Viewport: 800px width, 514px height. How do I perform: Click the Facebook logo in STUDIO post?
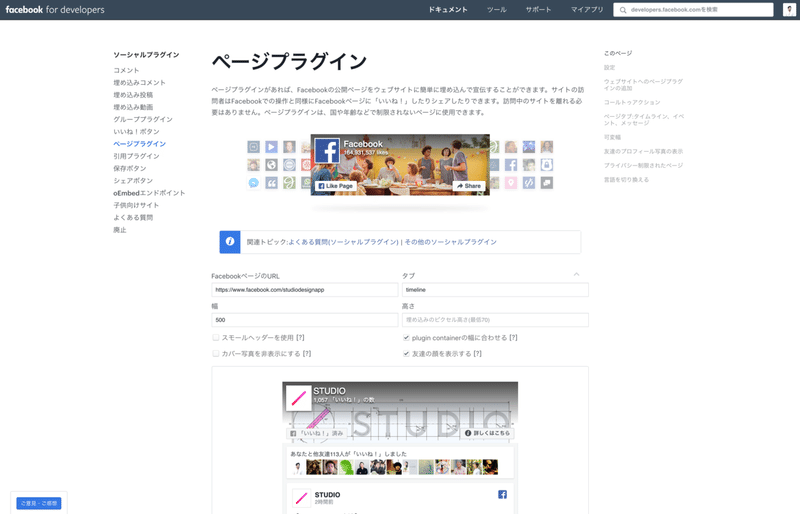[503, 494]
